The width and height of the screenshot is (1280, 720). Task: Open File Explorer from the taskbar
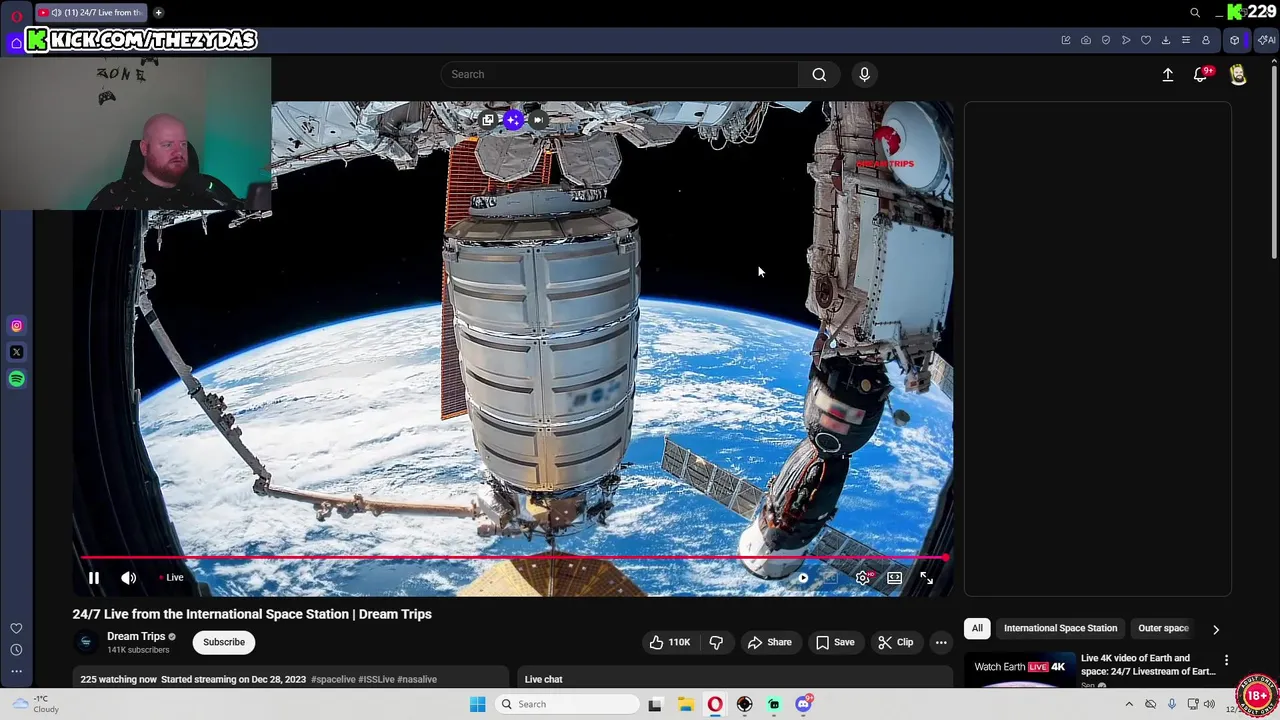coord(685,704)
